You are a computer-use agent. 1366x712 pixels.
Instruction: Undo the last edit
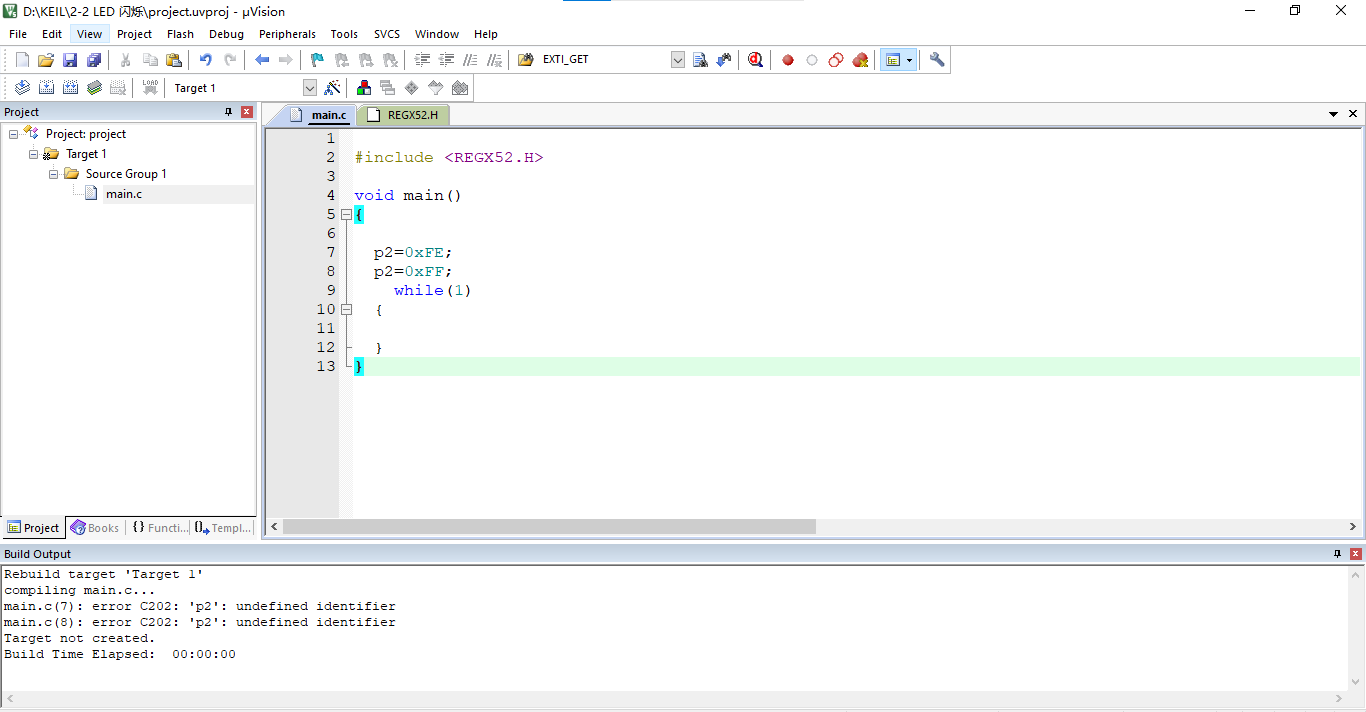coord(206,60)
